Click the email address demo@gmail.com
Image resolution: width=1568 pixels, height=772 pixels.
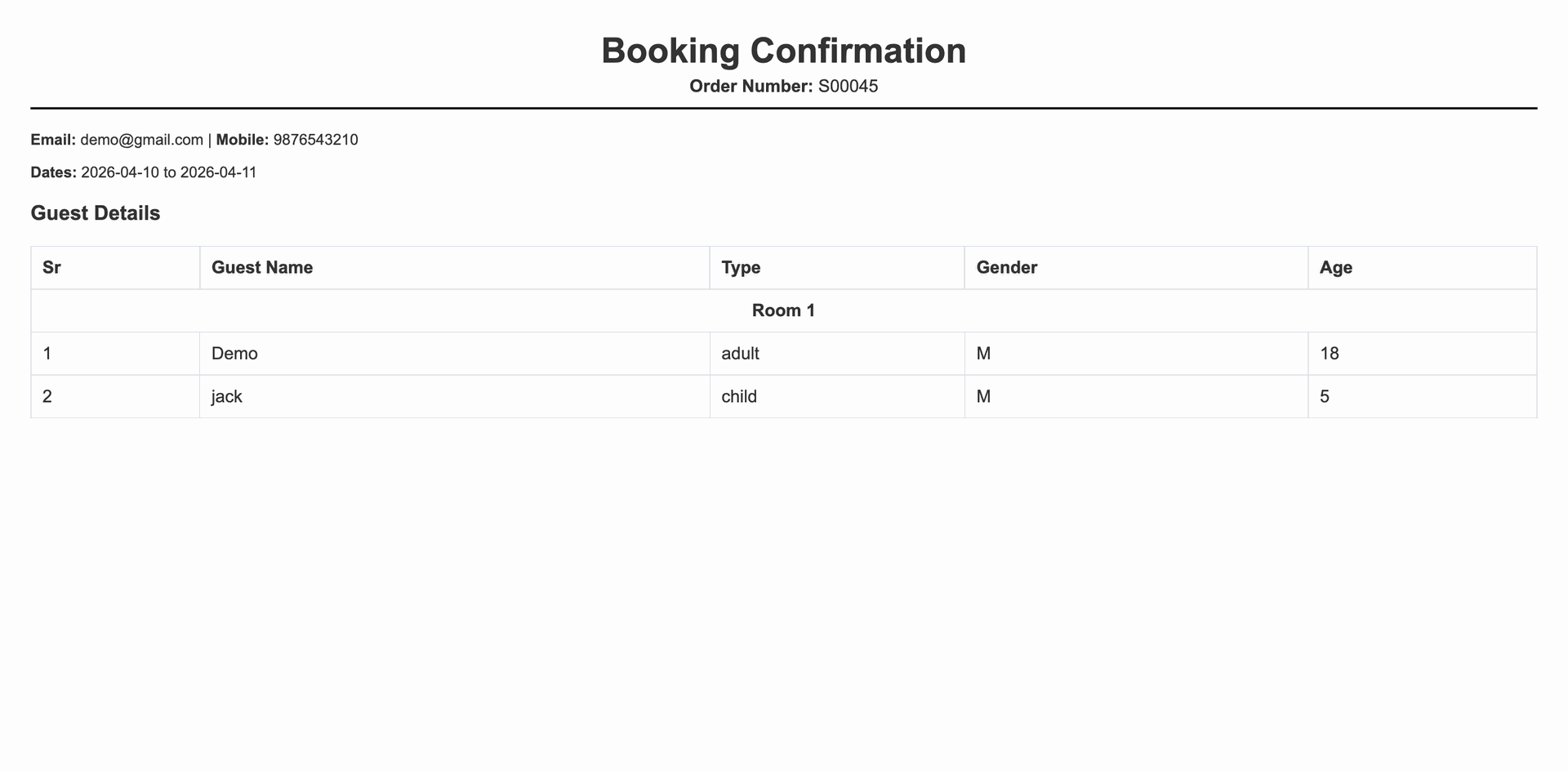click(141, 140)
